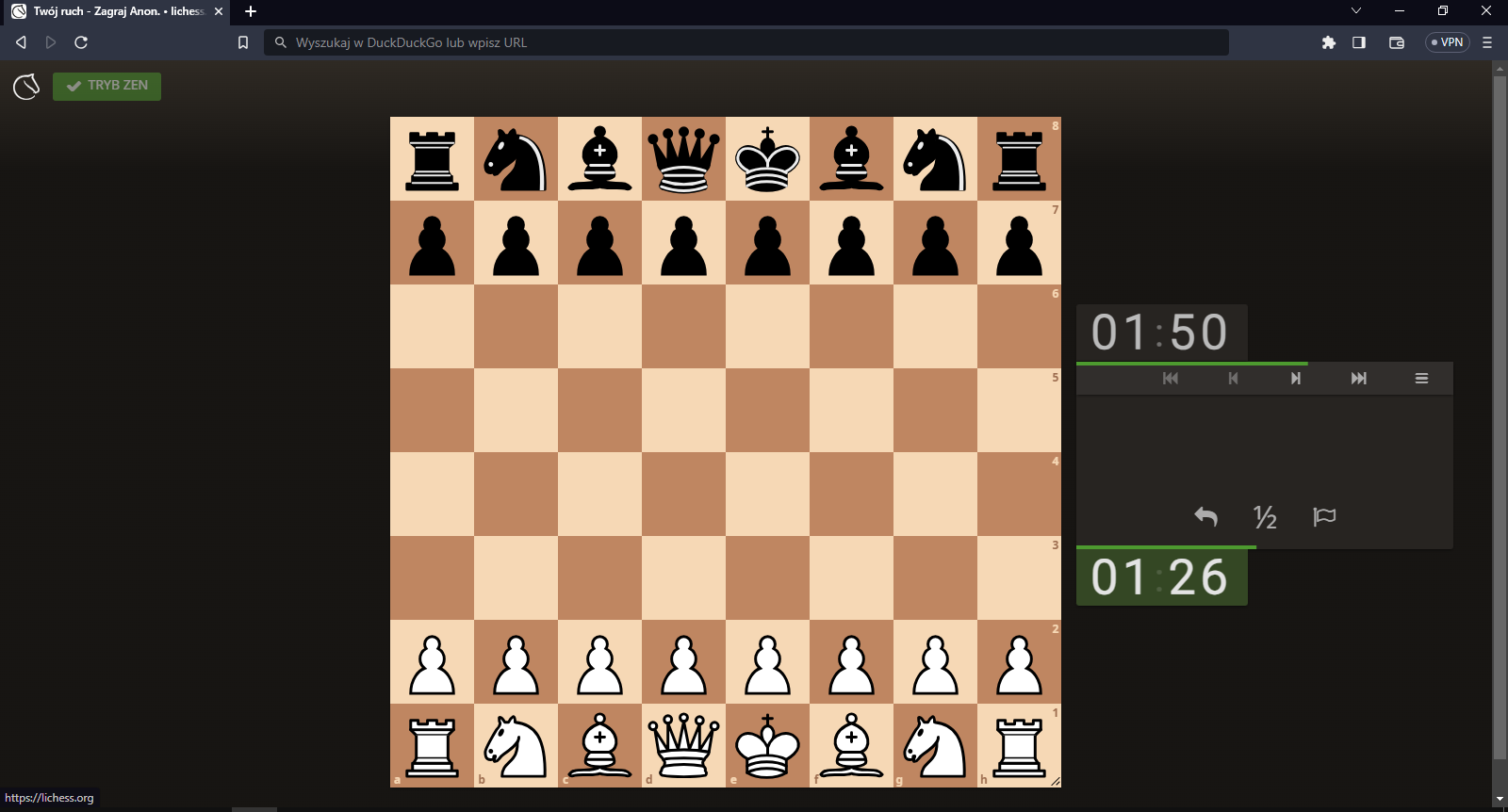
Task: Select the white queen on d1
Action: tap(683, 745)
